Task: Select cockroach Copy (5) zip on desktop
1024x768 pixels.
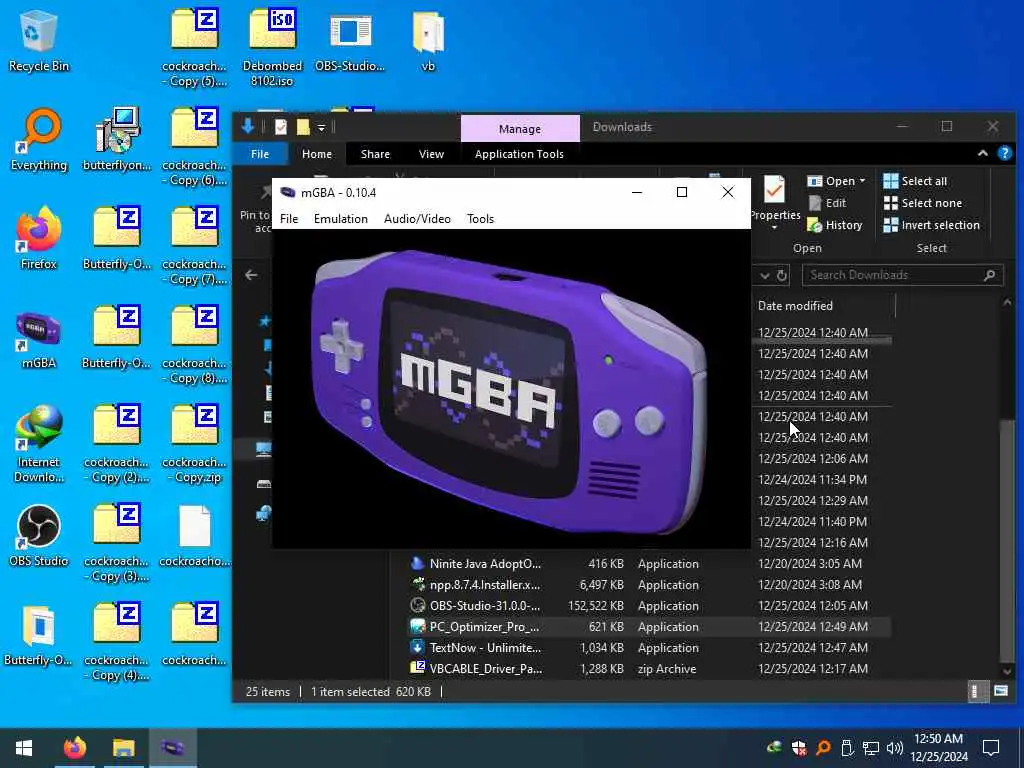Action: (195, 48)
